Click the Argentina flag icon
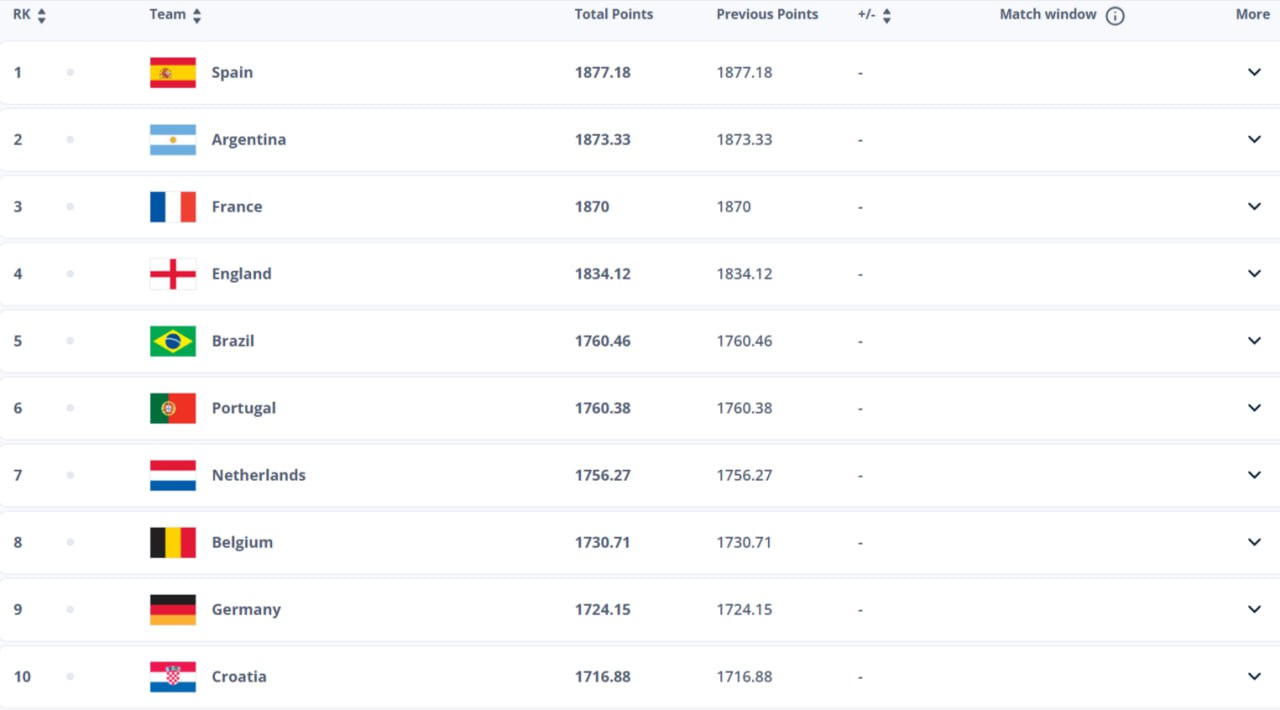This screenshot has width=1280, height=710. click(x=172, y=140)
